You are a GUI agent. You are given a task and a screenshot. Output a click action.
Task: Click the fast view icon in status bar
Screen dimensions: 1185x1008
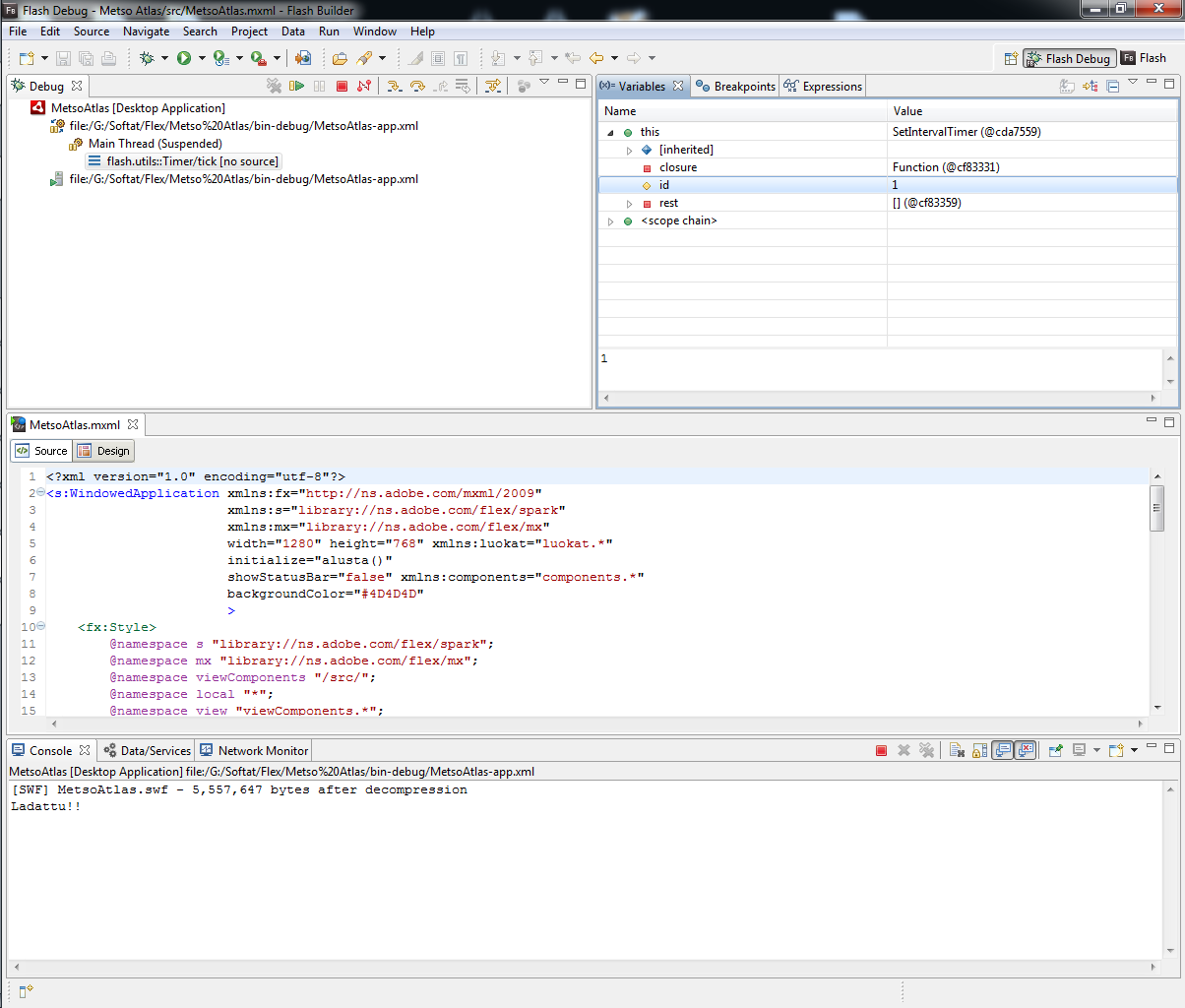coord(26,990)
